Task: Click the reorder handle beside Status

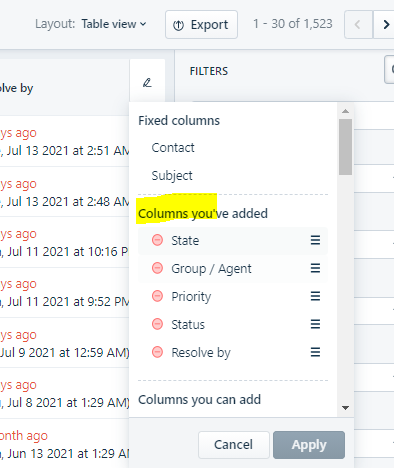Action: [x=315, y=324]
